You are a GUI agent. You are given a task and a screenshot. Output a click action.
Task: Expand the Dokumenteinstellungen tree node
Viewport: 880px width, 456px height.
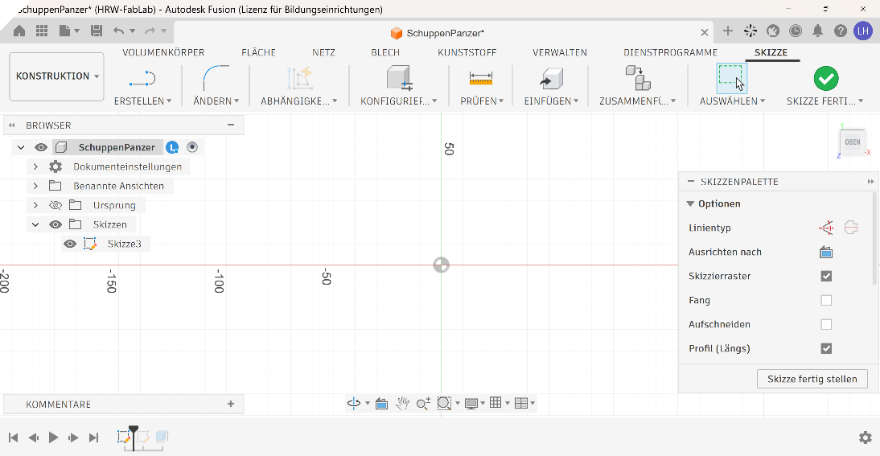pyautogui.click(x=35, y=167)
